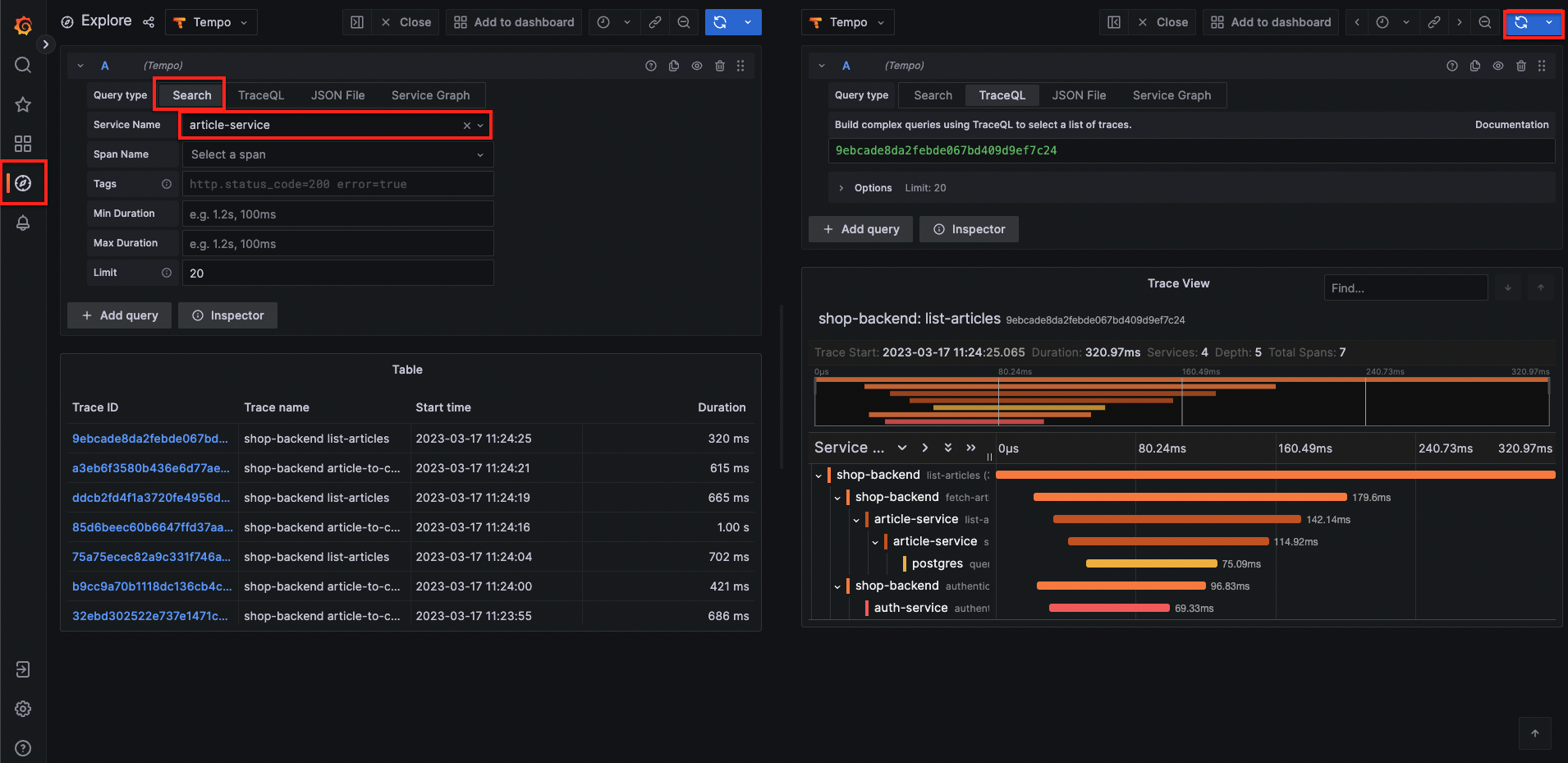Image resolution: width=1568 pixels, height=763 pixels.
Task: Open the left pane time picker clock
Action: (603, 22)
